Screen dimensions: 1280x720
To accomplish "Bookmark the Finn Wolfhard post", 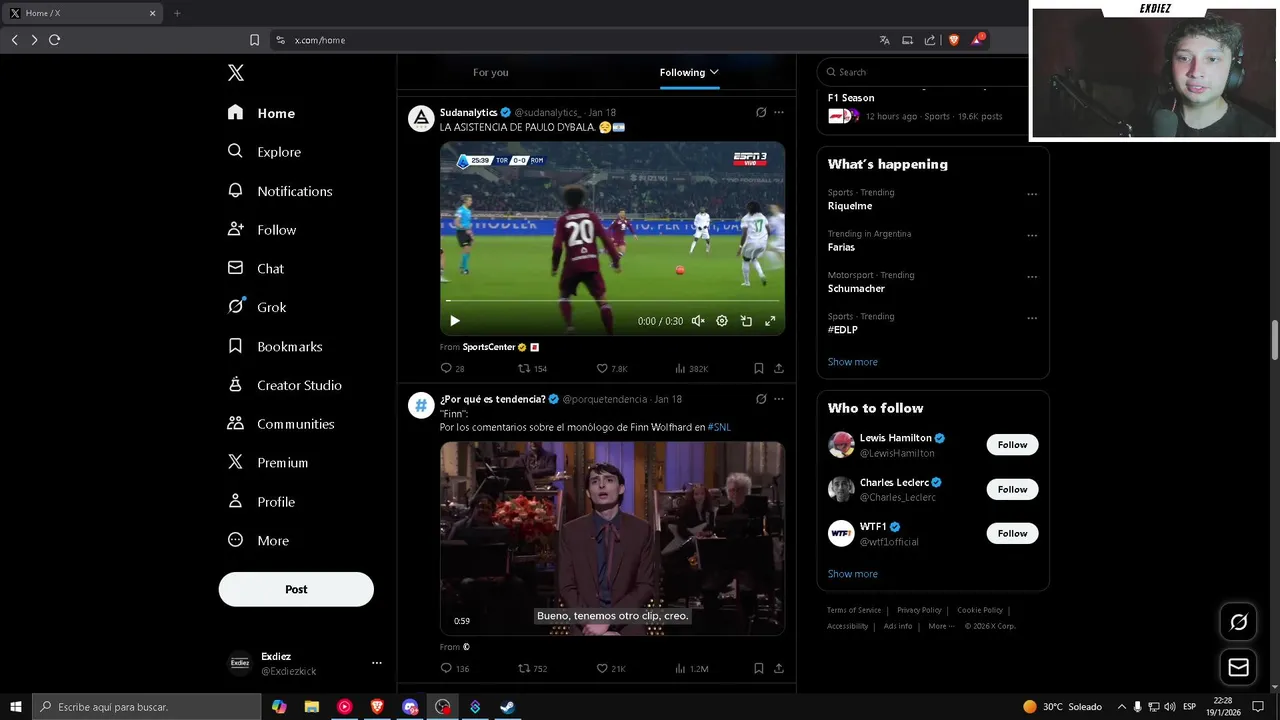I will [x=759, y=668].
